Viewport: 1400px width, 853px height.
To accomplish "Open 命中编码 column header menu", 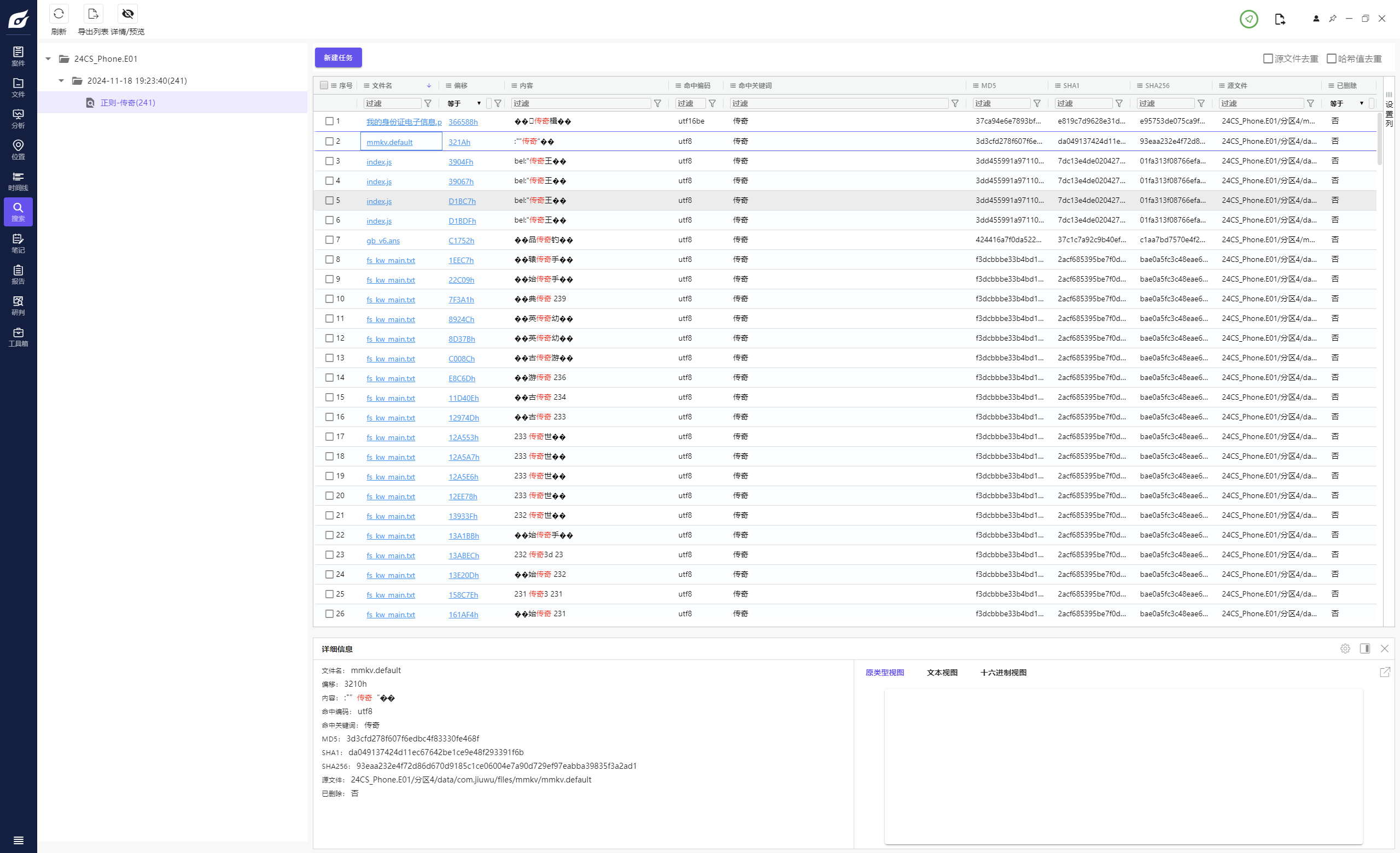I will (x=679, y=86).
